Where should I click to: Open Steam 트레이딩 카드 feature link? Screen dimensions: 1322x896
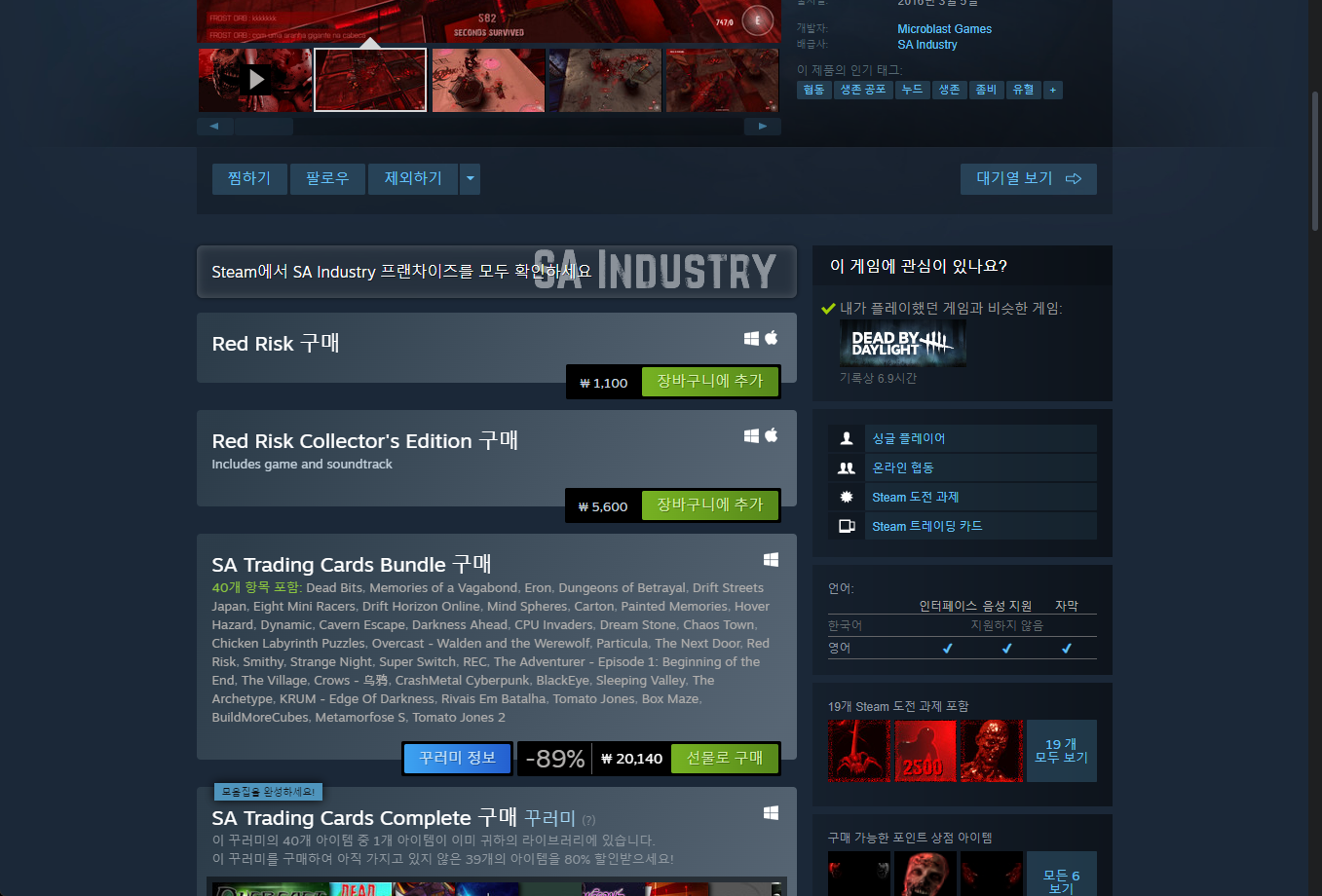pos(926,526)
